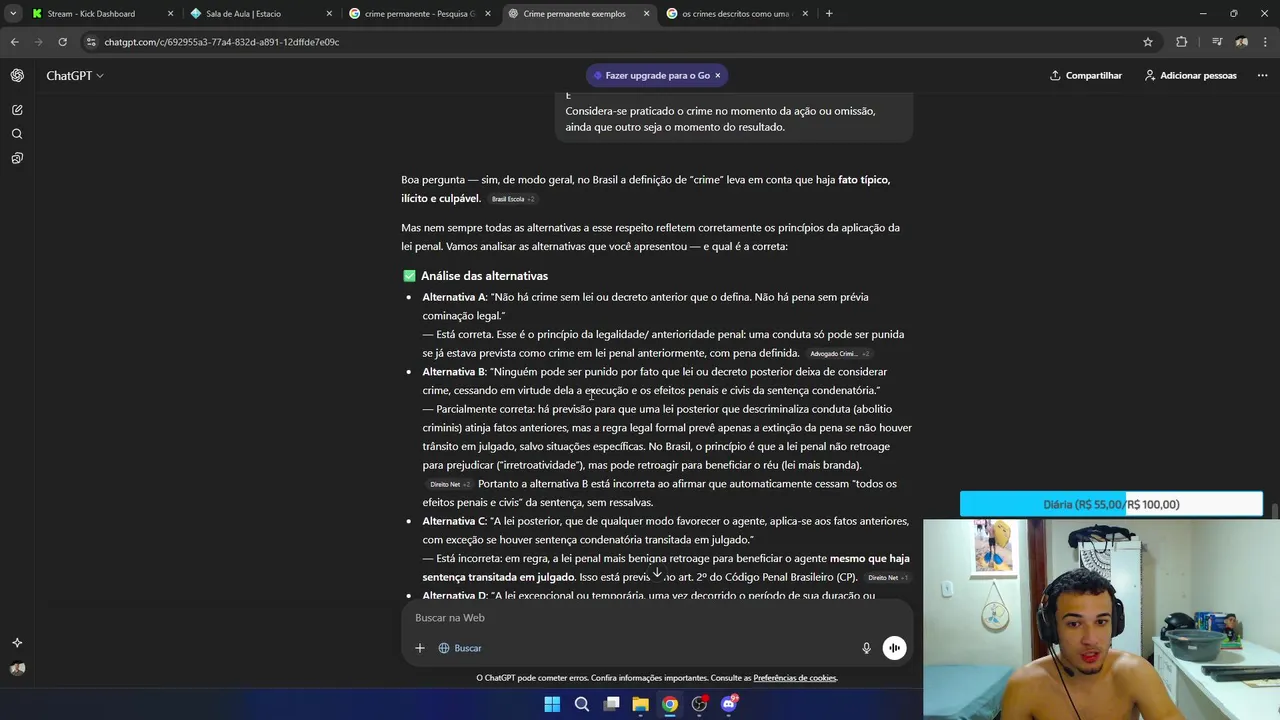View site information icon in address bar
The width and height of the screenshot is (1280, 720).
click(92, 42)
